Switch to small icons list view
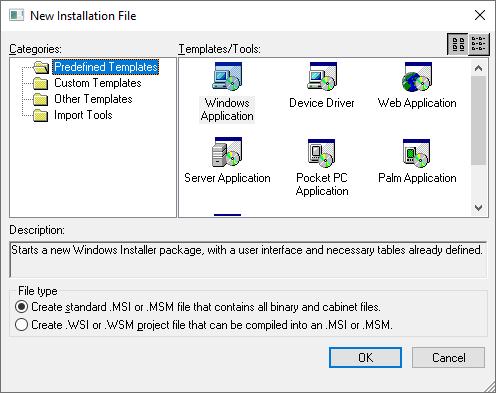Screen dimensions: 496x393 tap(479, 44)
